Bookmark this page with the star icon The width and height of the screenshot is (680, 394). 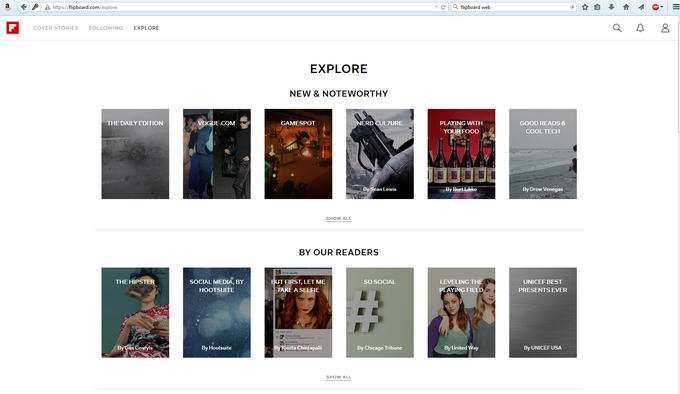585,7
